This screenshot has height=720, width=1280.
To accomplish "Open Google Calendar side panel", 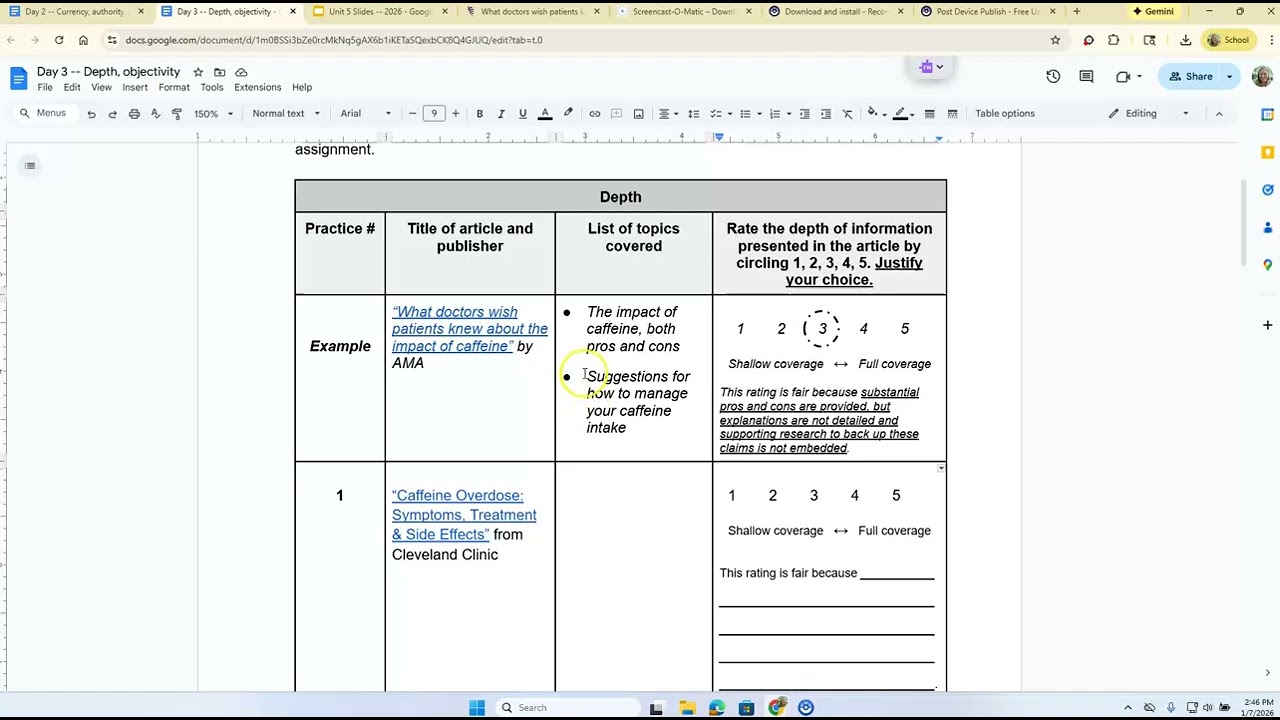I will [1267, 114].
